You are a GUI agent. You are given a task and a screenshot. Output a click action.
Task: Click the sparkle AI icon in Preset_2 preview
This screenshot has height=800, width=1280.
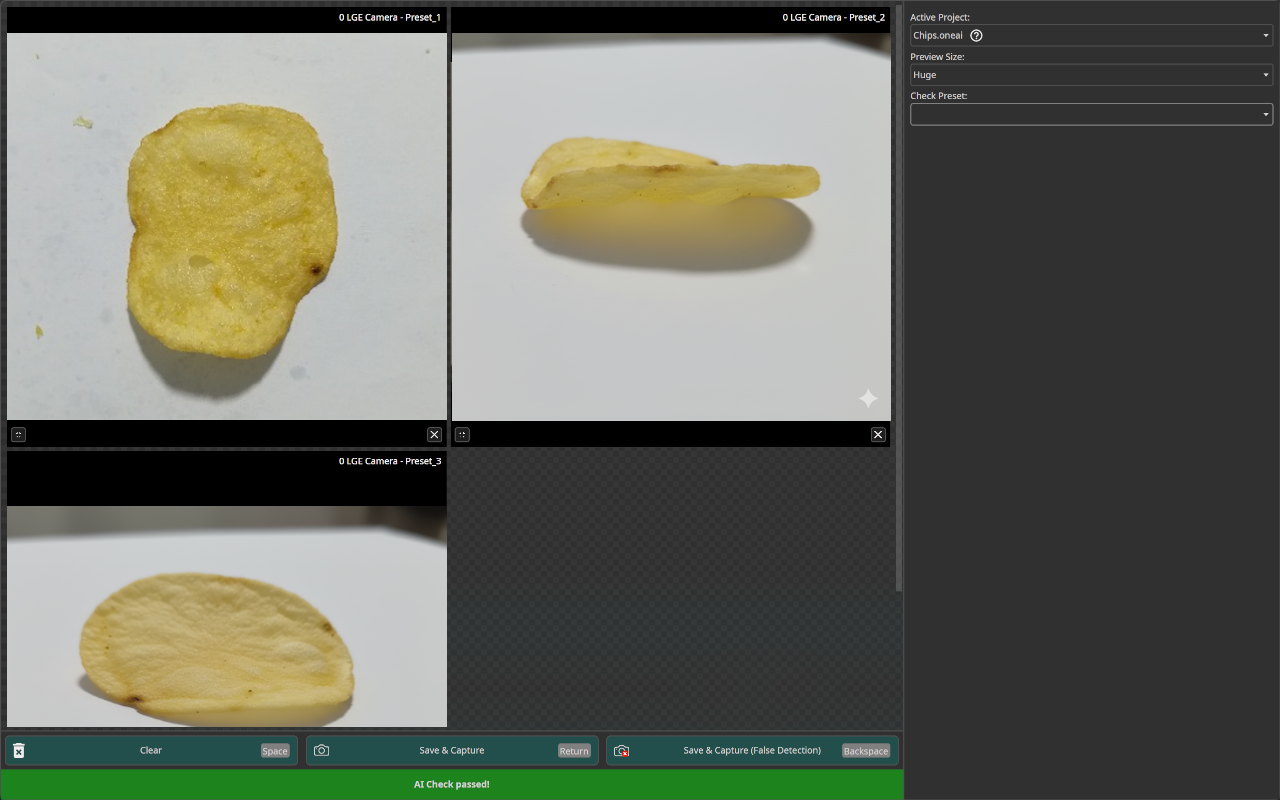click(868, 398)
